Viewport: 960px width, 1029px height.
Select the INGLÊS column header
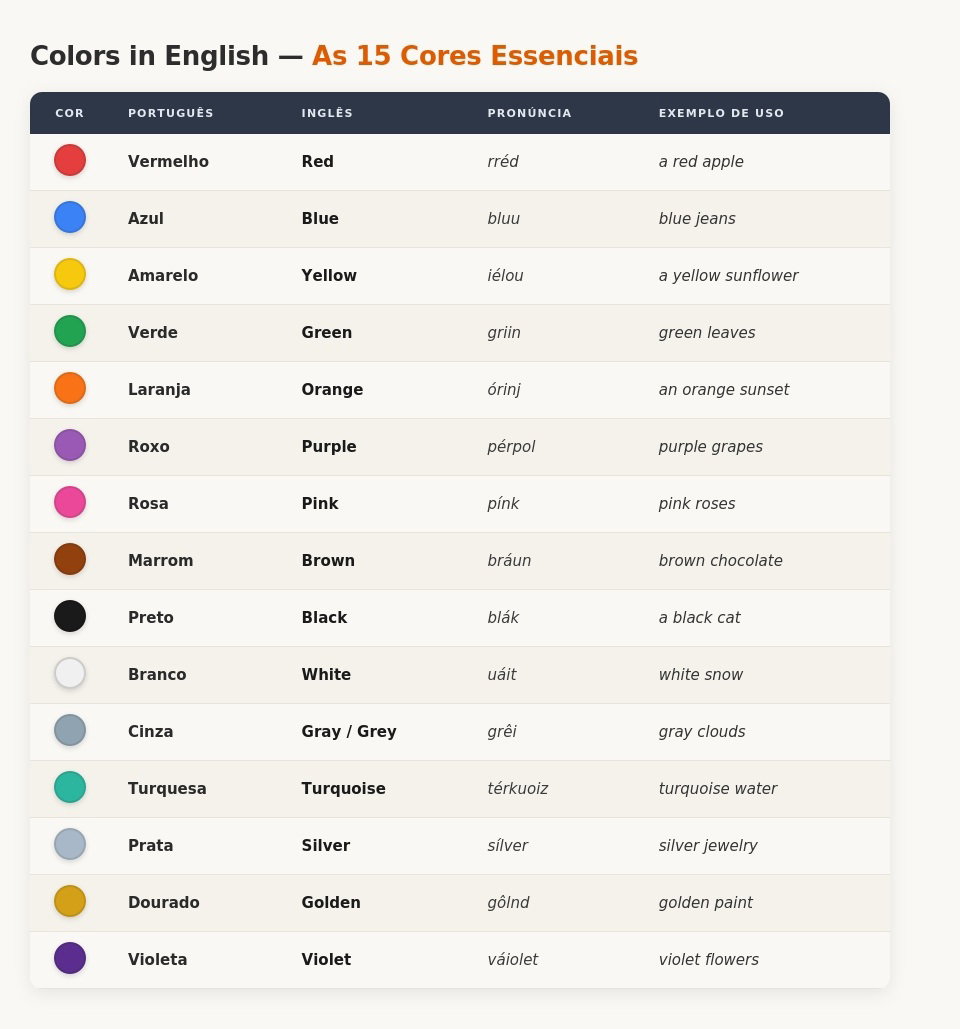coord(327,113)
